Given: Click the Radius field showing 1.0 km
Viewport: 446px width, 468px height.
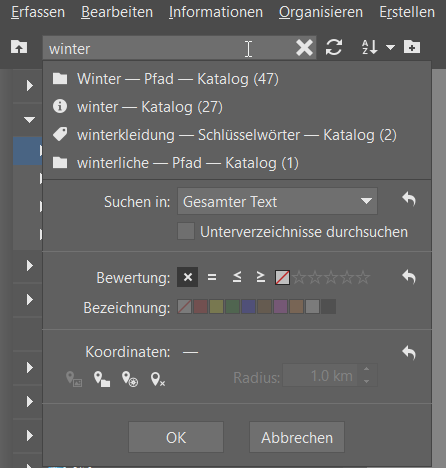Looking at the screenshot, I should point(320,376).
